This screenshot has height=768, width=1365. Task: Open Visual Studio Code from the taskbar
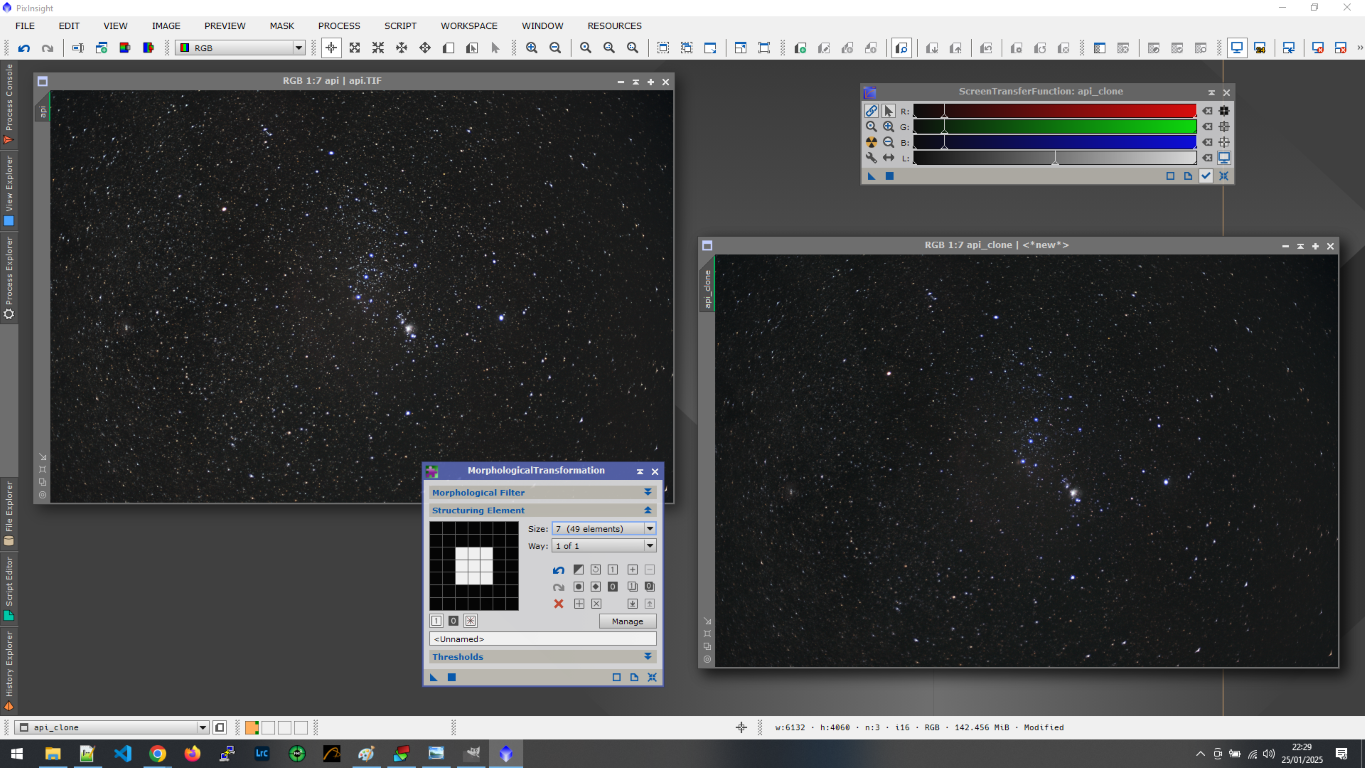[x=122, y=753]
